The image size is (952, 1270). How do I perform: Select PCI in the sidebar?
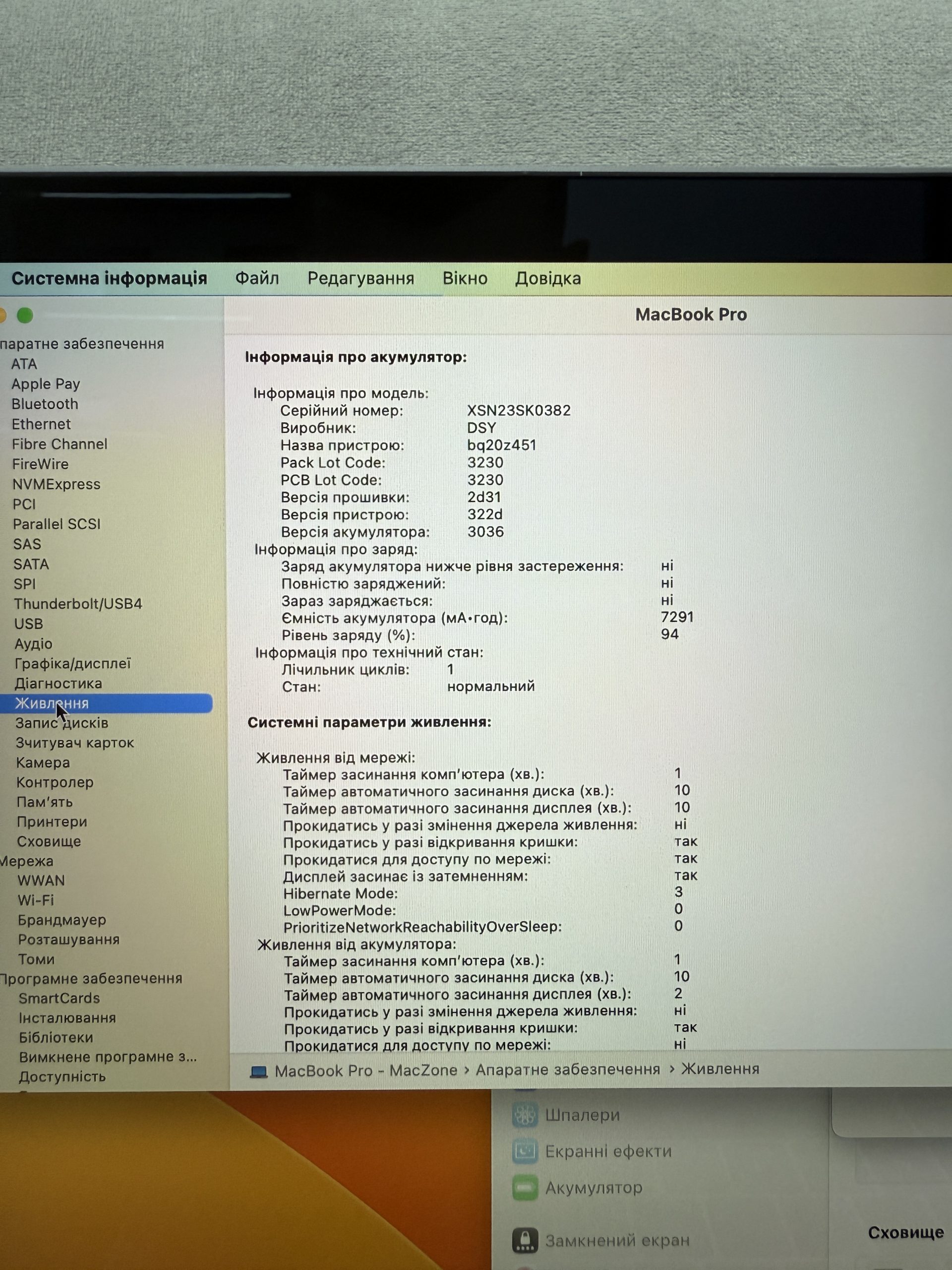(x=24, y=505)
